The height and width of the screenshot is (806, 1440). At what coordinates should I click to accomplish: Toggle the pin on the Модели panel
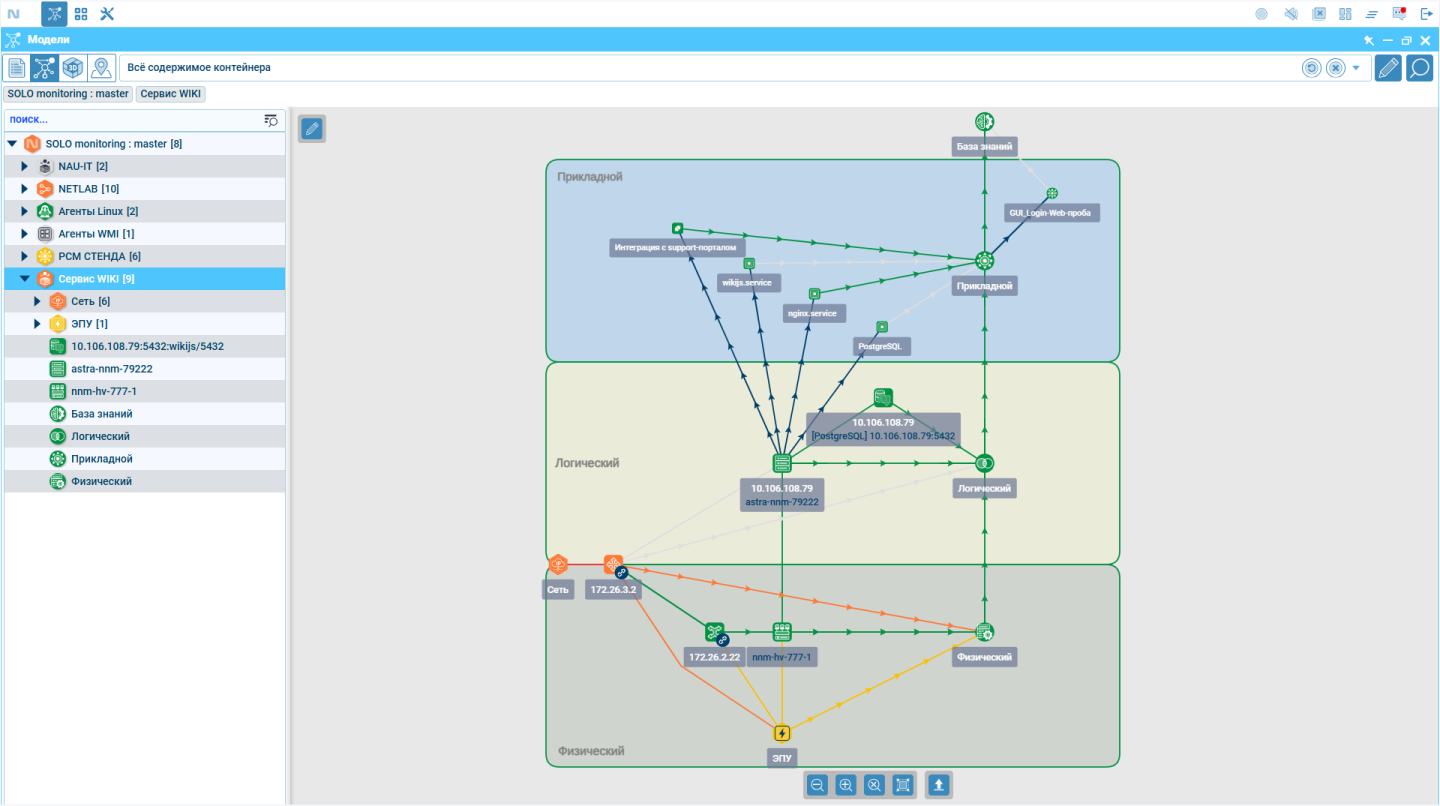(x=1369, y=40)
